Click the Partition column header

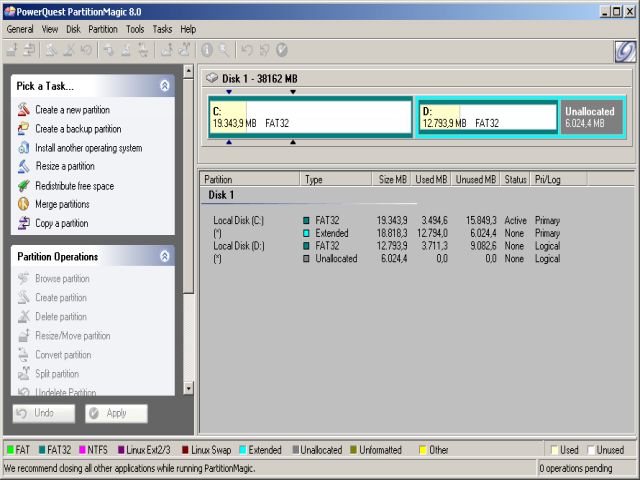pos(250,179)
